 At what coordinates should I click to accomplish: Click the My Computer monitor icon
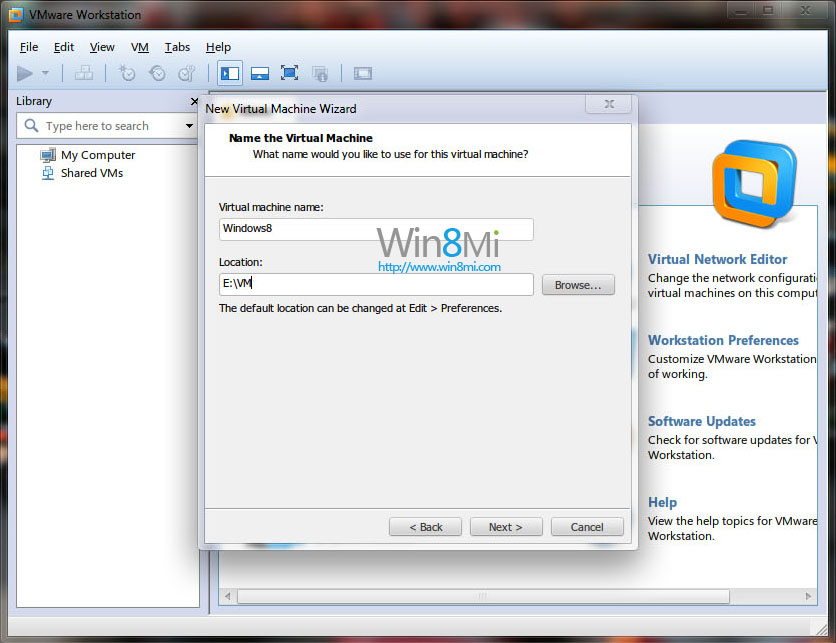click(47, 155)
